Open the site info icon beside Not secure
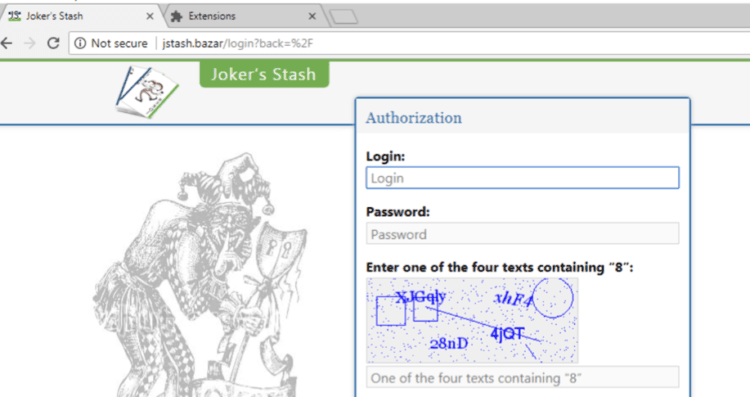Image resolution: width=750 pixels, height=397 pixels. click(x=80, y=44)
